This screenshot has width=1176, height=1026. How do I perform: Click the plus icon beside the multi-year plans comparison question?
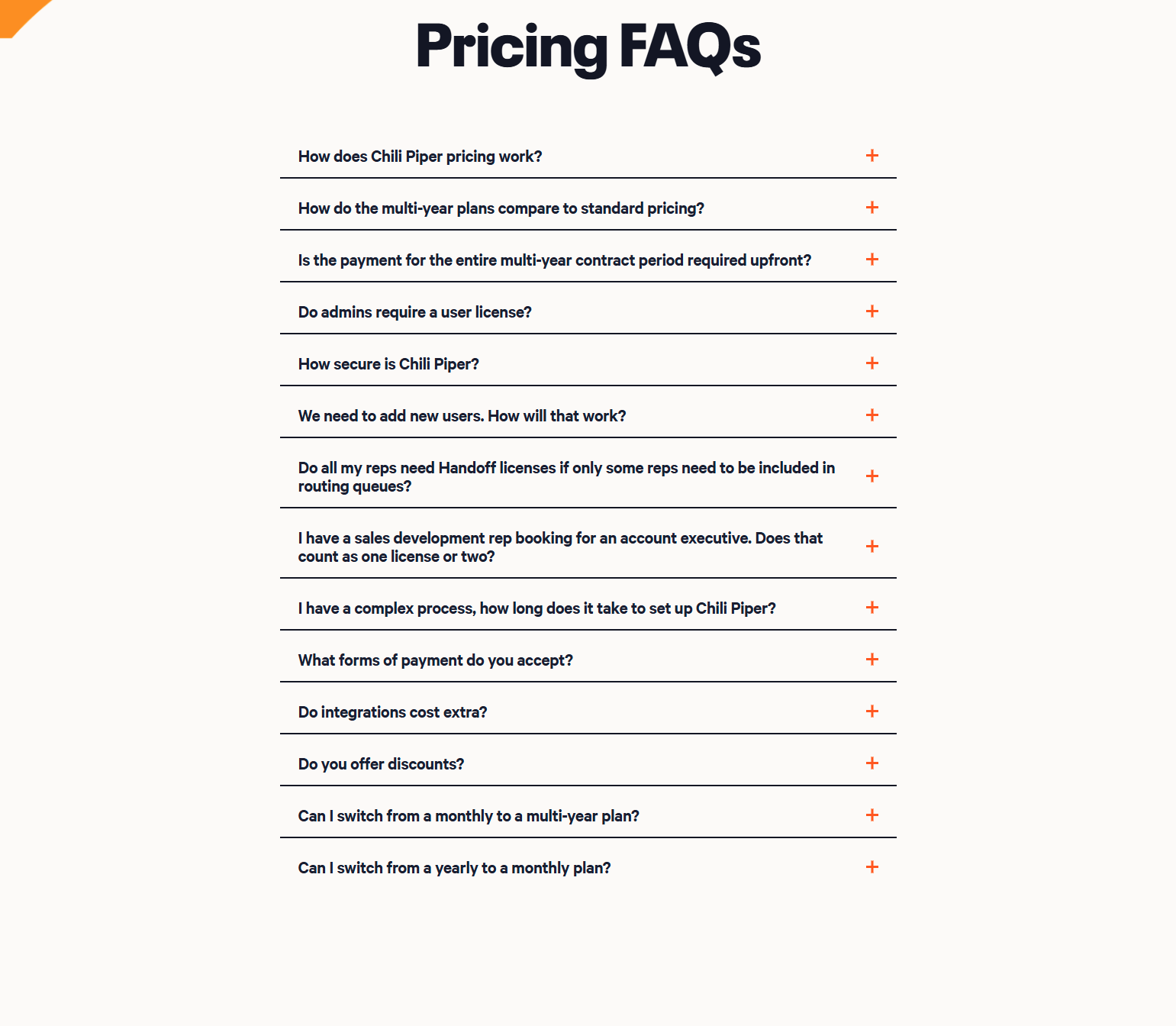point(872,207)
